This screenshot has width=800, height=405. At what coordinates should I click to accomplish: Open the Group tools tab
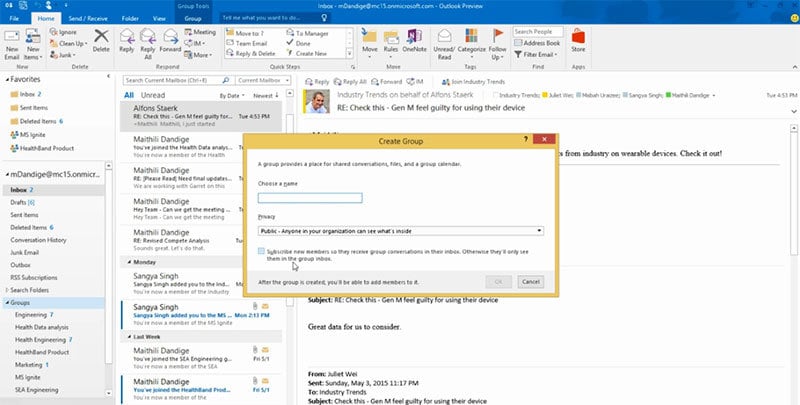pyautogui.click(x=193, y=18)
